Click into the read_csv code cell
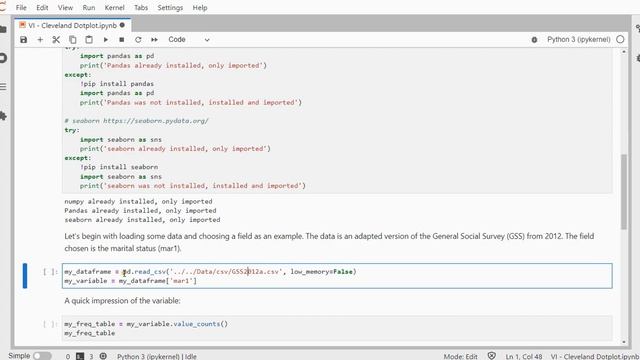This screenshot has width=640, height=360. (337, 276)
